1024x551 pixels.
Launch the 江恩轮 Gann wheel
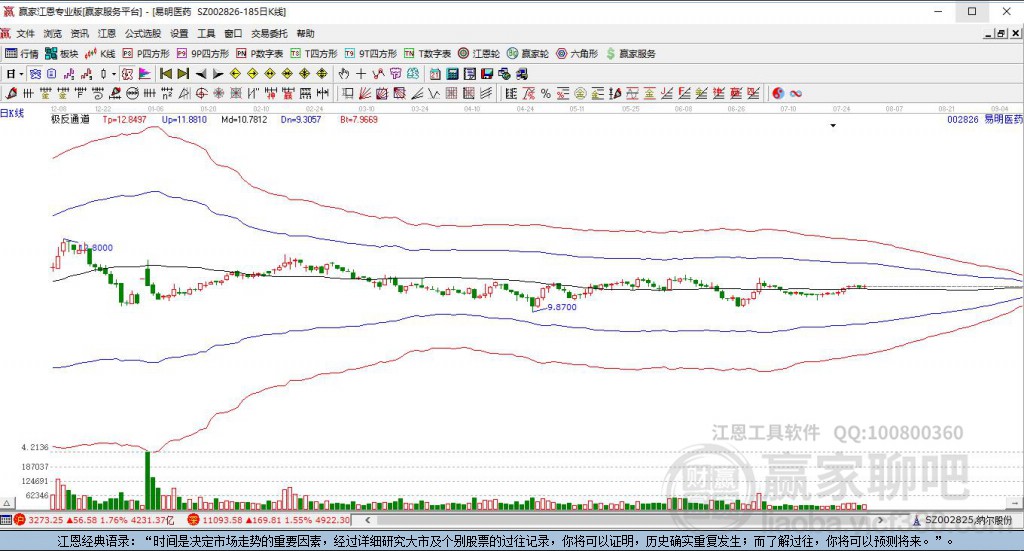point(479,54)
